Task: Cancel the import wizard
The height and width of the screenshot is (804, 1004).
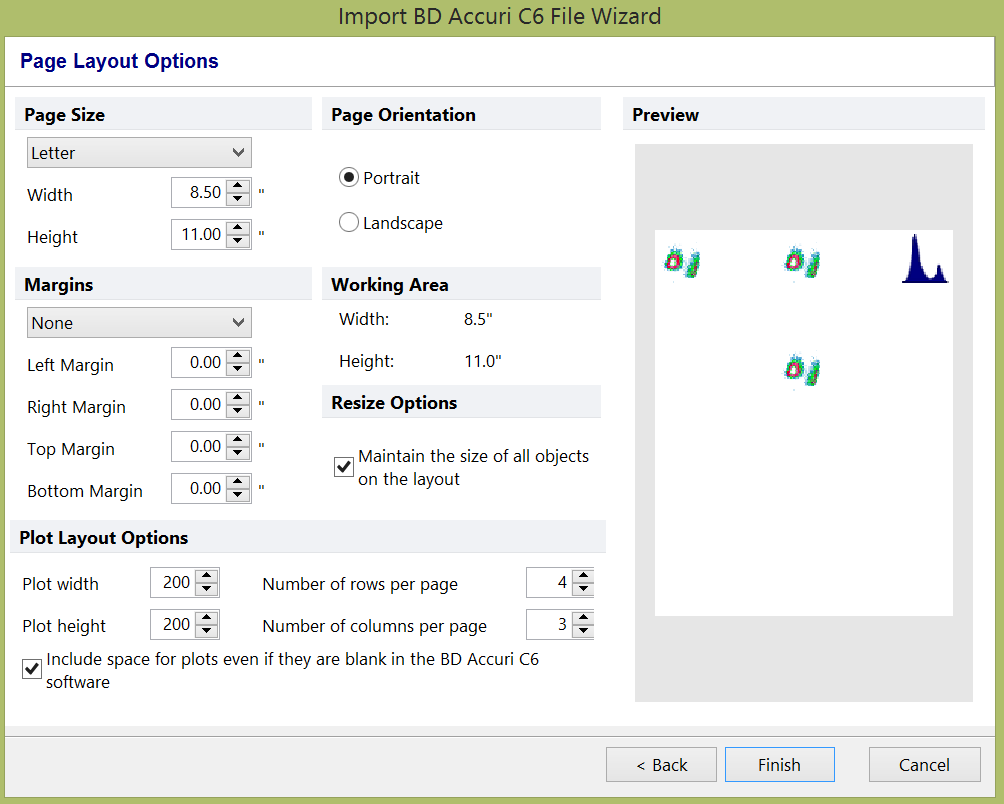Action: click(x=924, y=765)
